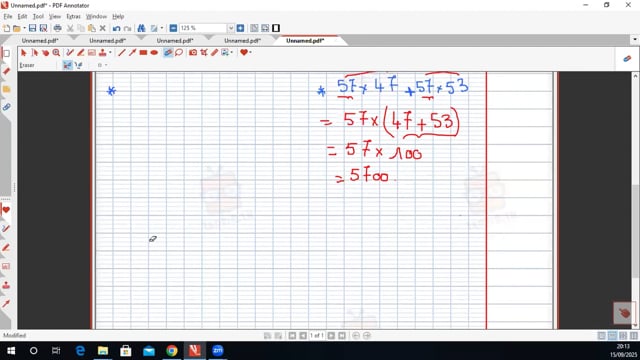Screen dimensions: 640x360
Task: Open the insert image dropdown arrow
Action: 231,53
